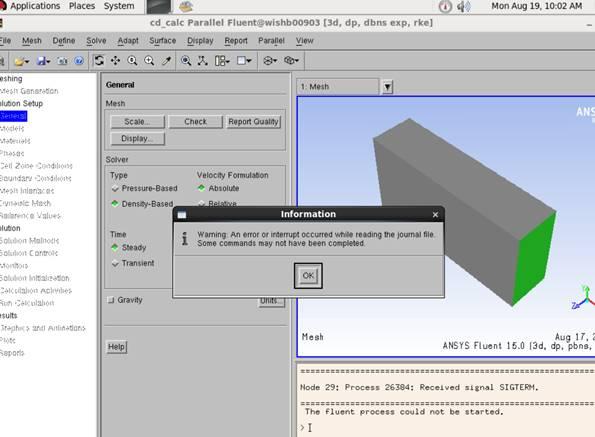This screenshot has height=437, width=595.
Task: Click the XYZ axis triad in the mesh view
Action: click(x=584, y=297)
